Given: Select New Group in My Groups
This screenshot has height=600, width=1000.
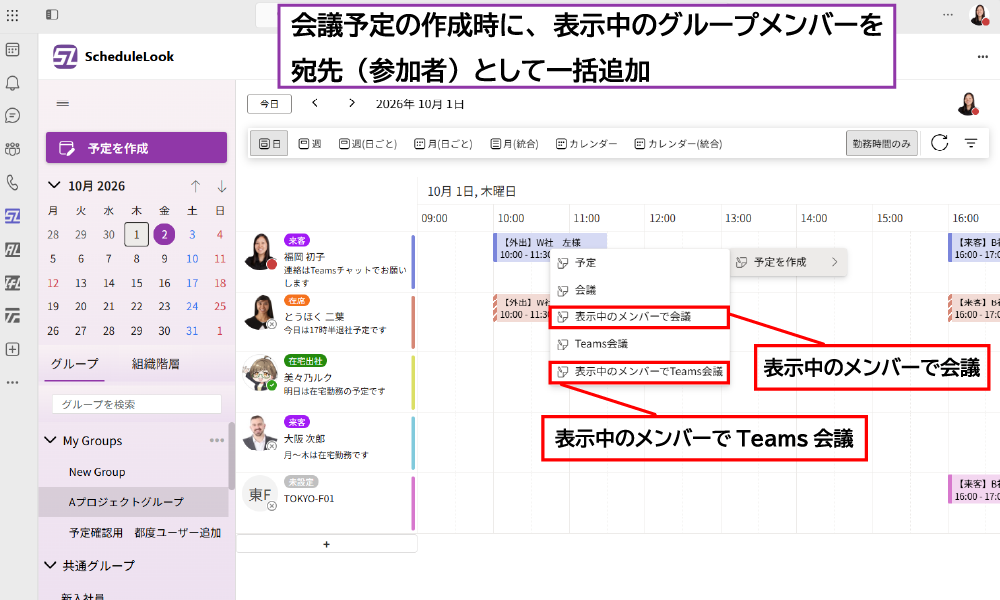Looking at the screenshot, I should click(x=133, y=472).
